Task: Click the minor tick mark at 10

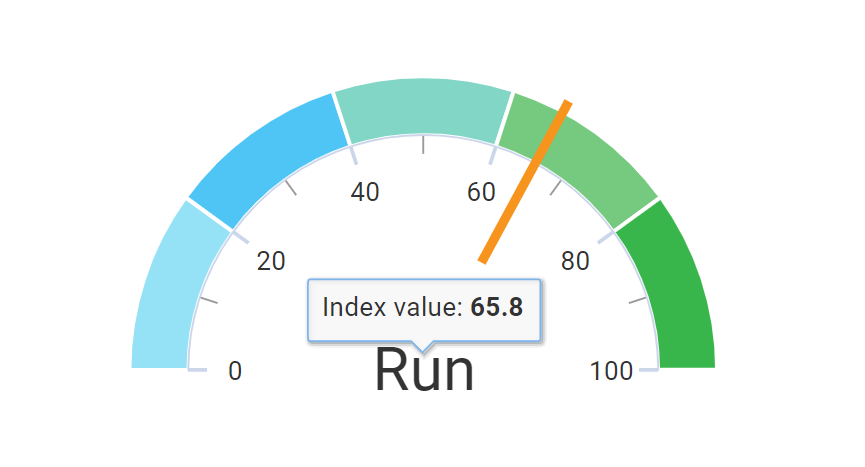Action: point(209,300)
